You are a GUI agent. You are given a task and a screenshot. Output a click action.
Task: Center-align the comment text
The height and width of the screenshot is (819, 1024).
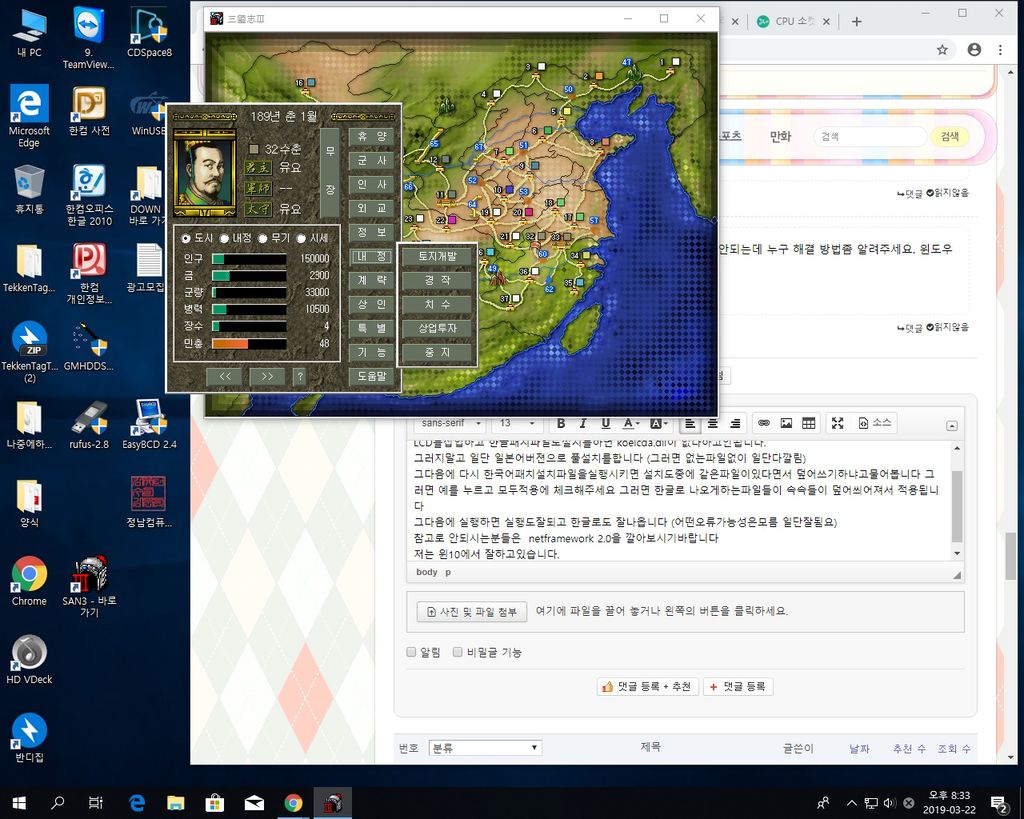point(712,424)
